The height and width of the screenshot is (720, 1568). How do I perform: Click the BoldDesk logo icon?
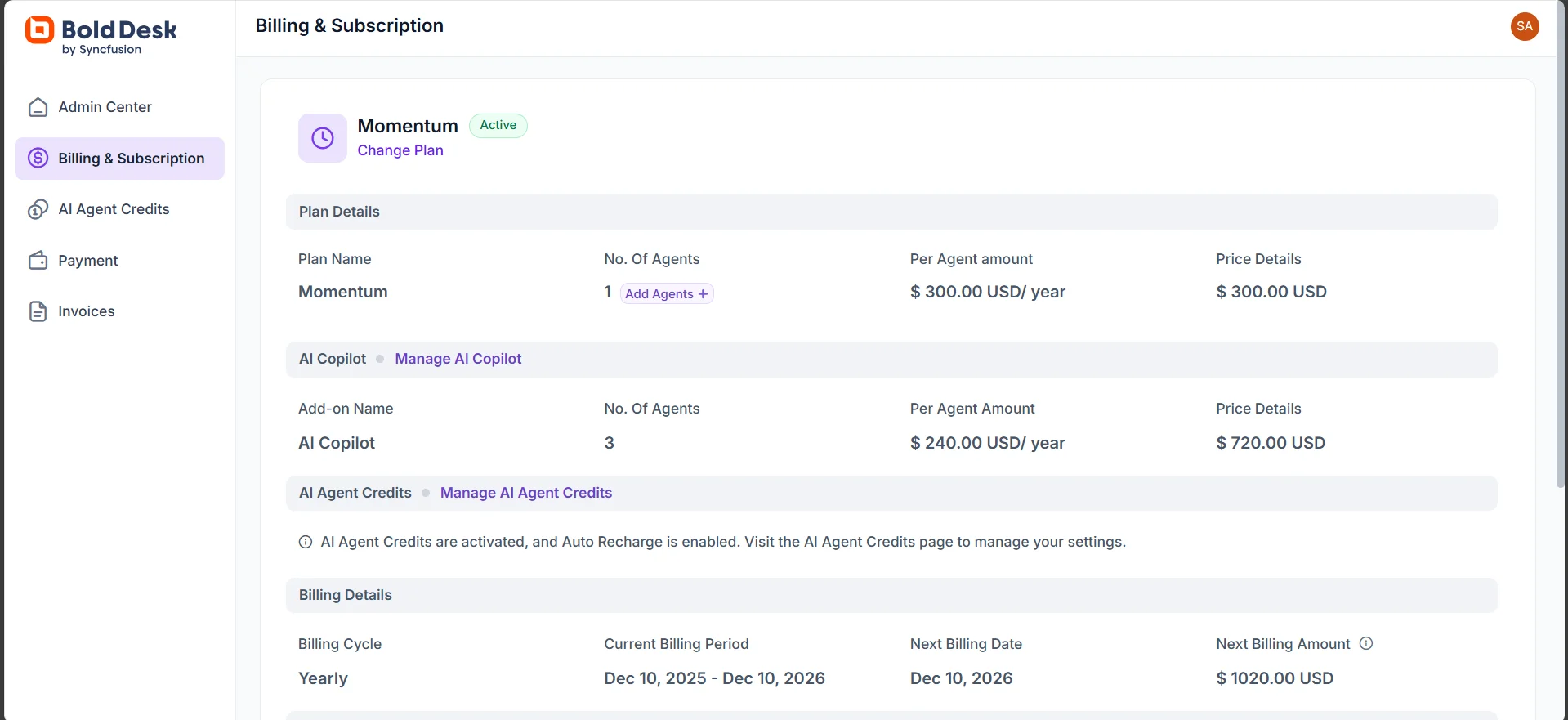39,30
